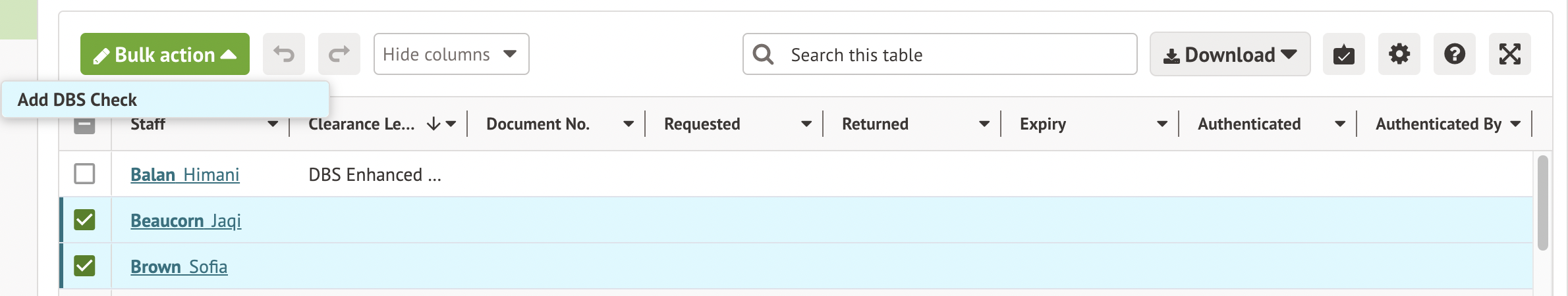Viewport: 1568px width, 296px height.
Task: Click the clipboard check icon
Action: tap(1343, 54)
